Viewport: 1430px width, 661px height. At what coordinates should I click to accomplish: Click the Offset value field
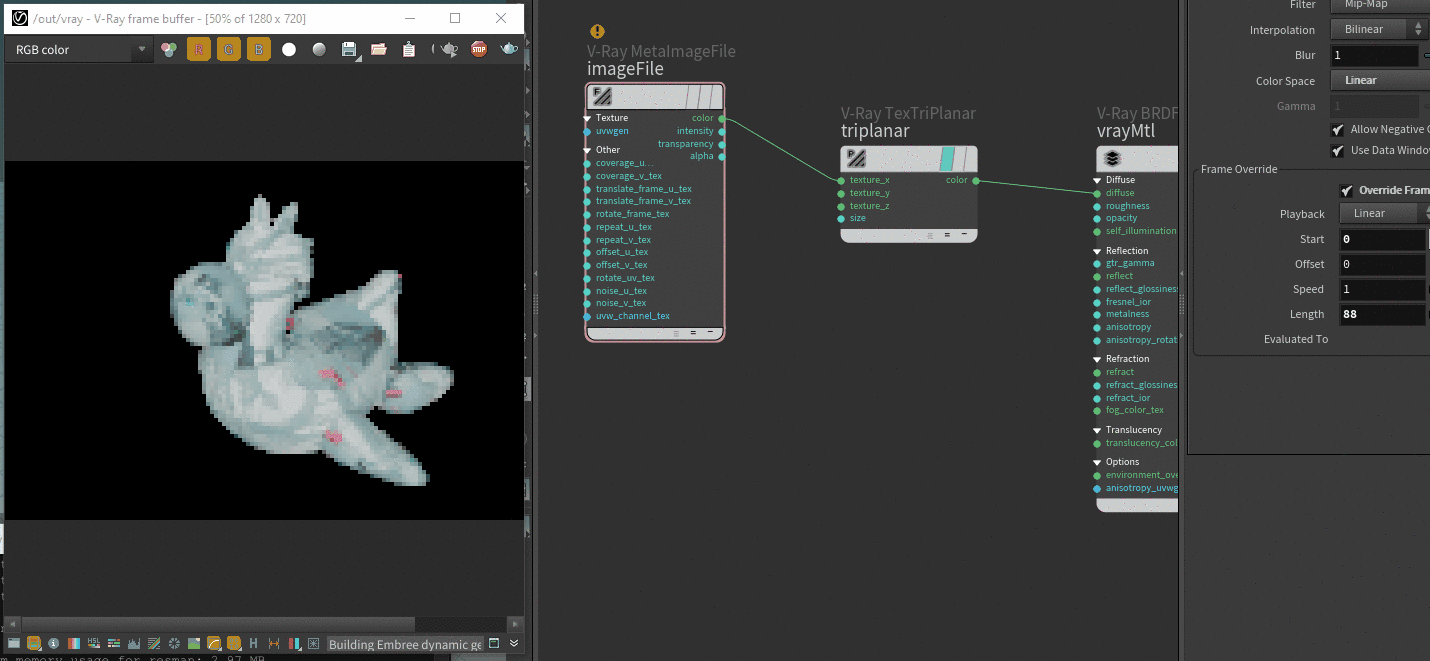coord(1382,265)
